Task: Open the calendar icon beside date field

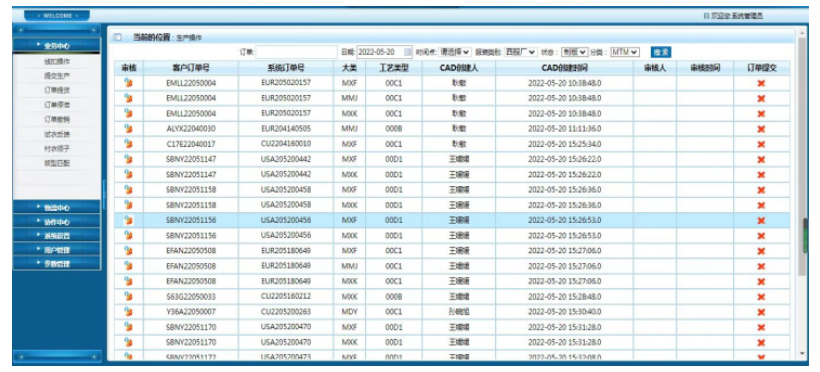Action: click(408, 52)
